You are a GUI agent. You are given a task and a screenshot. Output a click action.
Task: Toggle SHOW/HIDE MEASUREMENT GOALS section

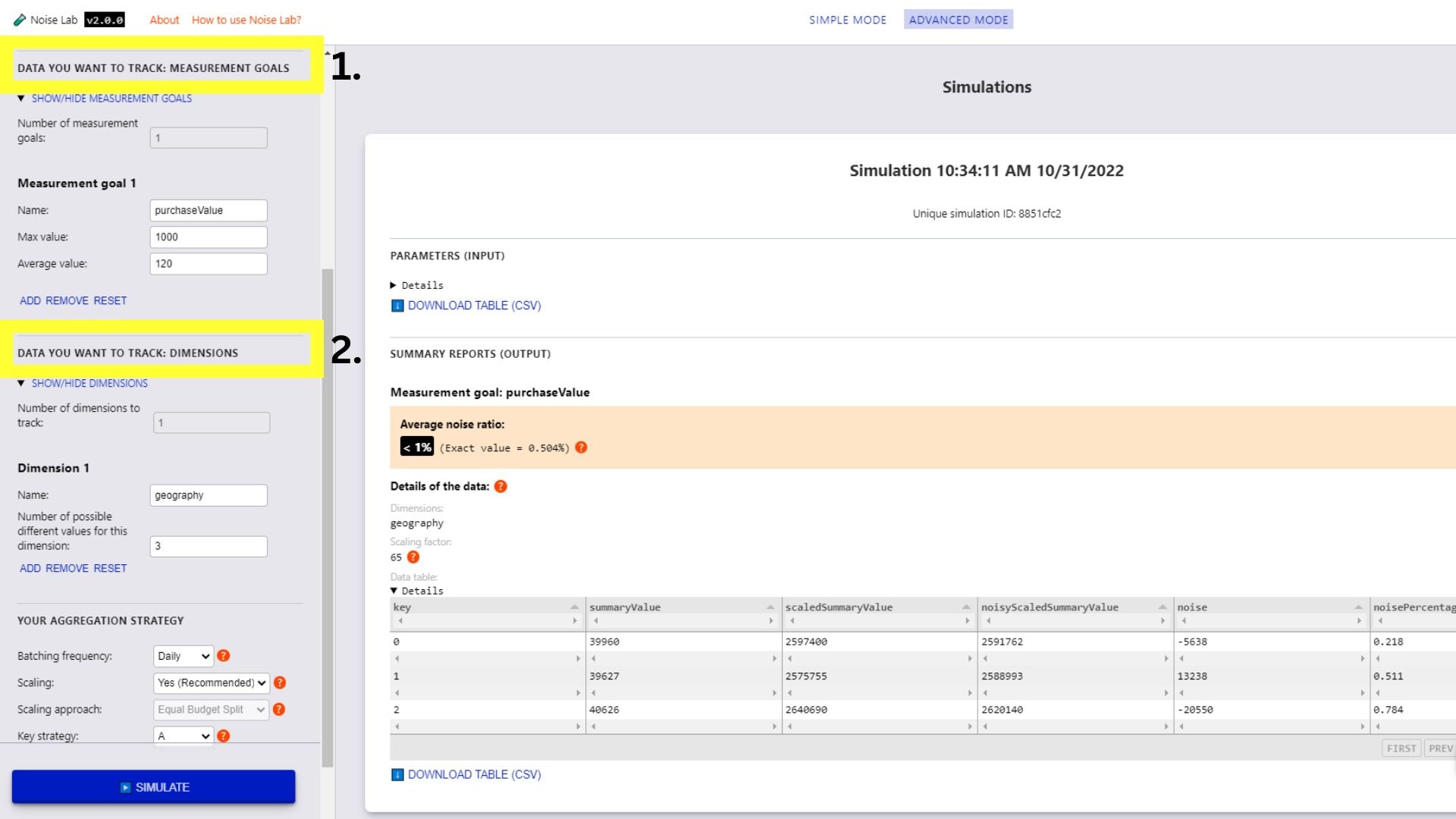click(111, 98)
